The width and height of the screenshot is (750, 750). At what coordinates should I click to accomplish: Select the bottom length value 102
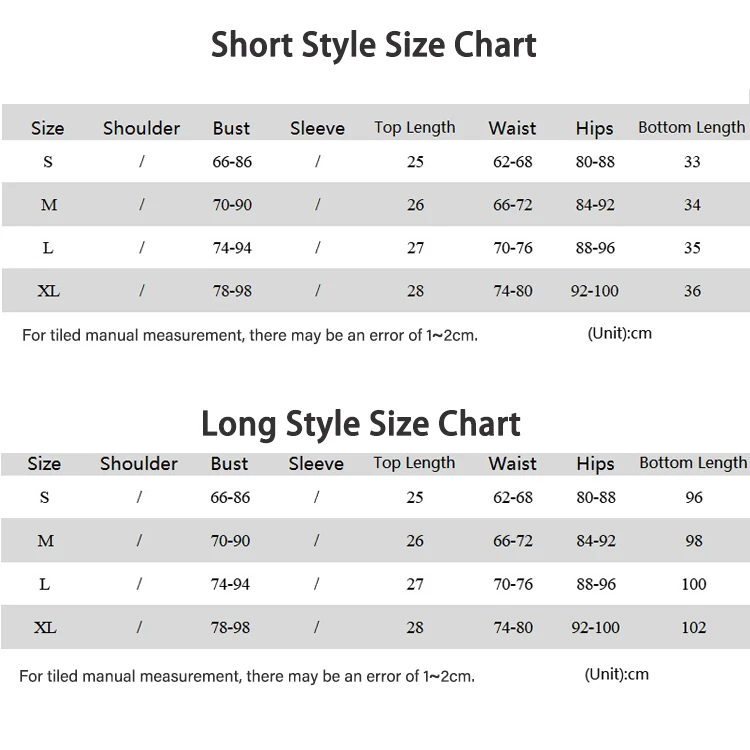693,628
